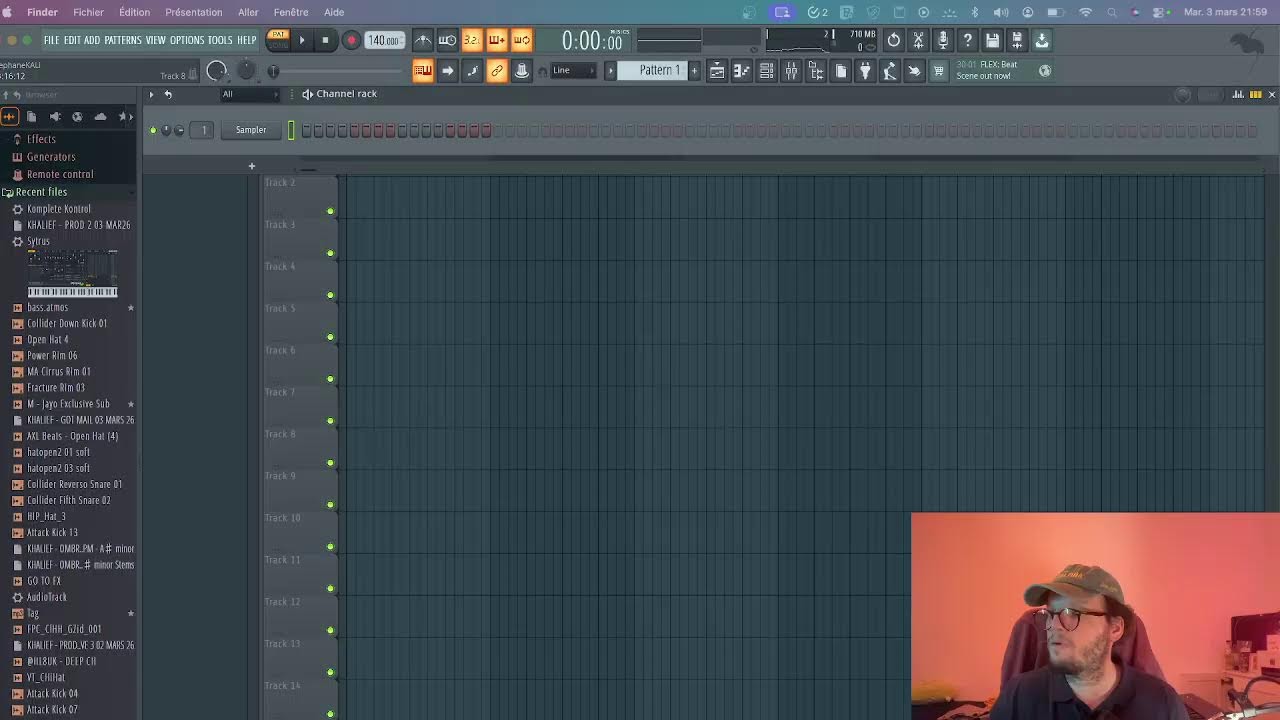Open the PATTERNS menu
The width and height of the screenshot is (1280, 720).
(x=122, y=40)
